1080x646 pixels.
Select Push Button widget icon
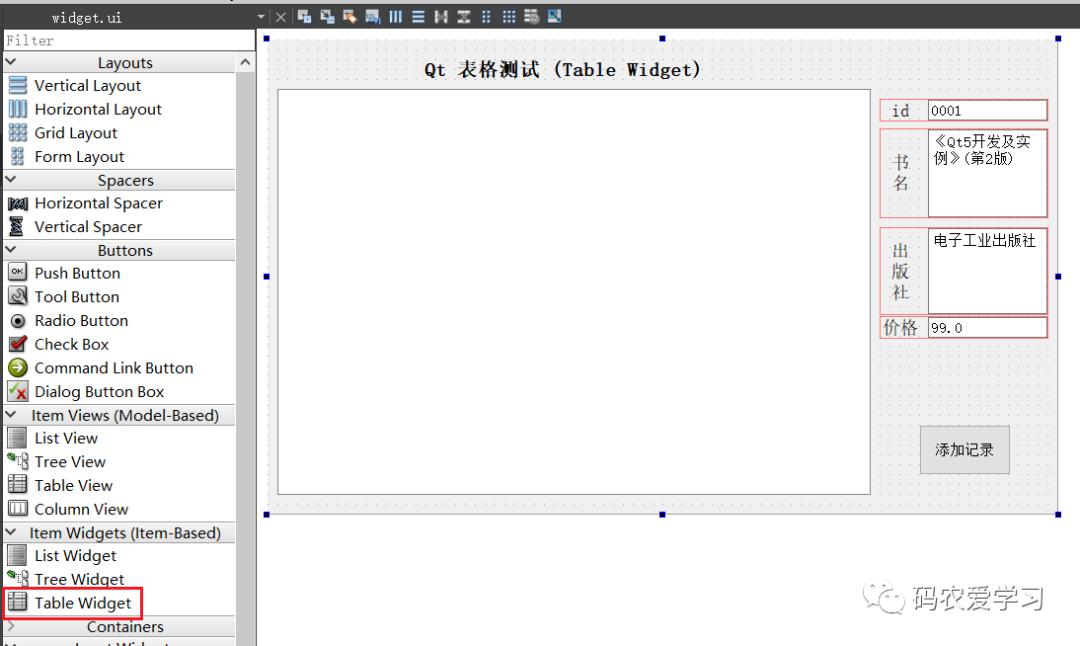coord(18,273)
